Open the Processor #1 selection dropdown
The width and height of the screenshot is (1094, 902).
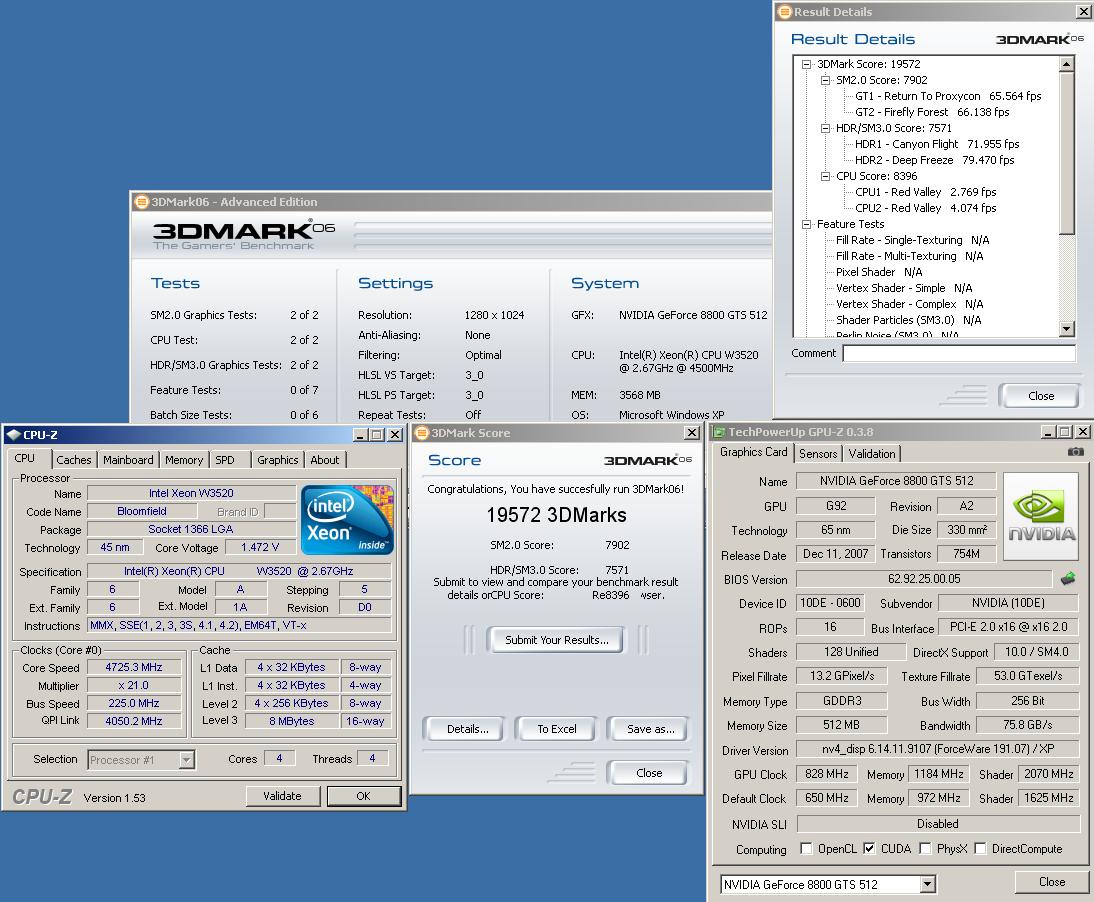(186, 760)
